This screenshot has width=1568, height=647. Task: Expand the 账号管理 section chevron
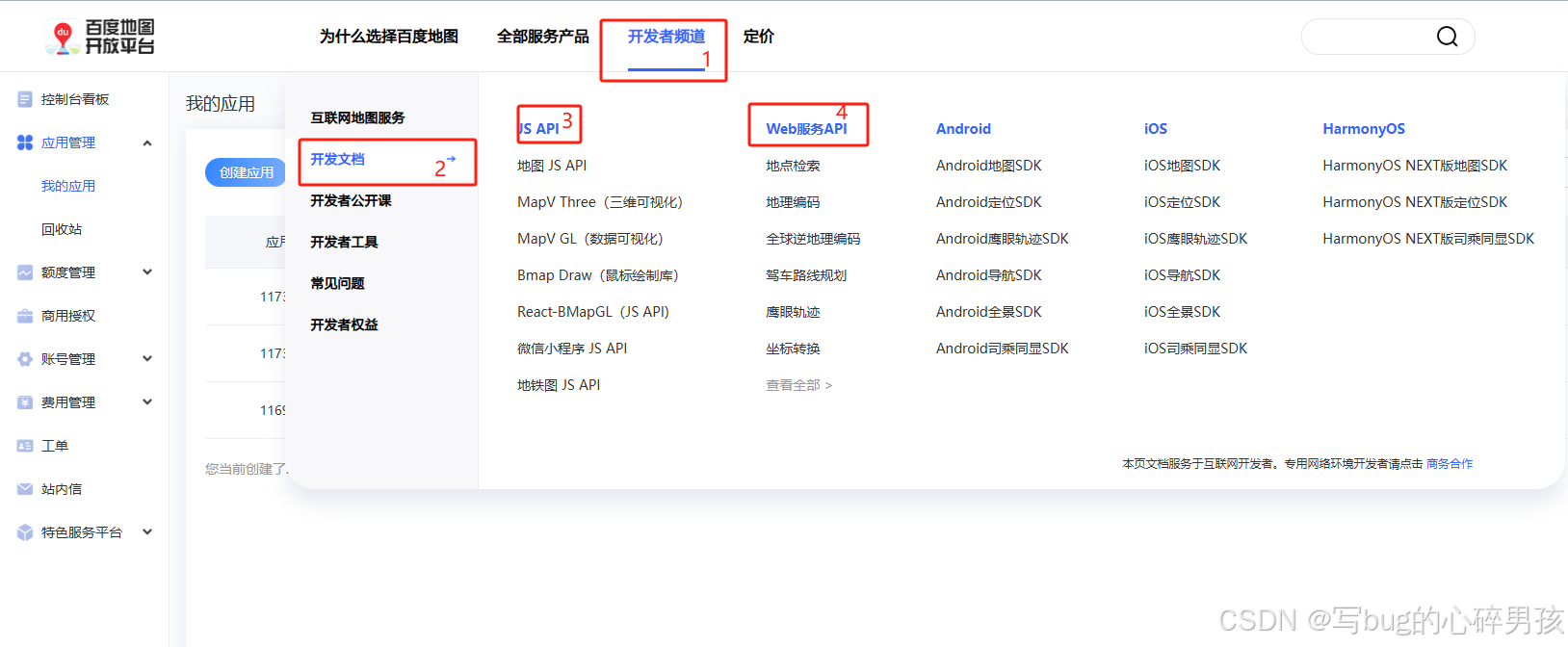click(147, 359)
